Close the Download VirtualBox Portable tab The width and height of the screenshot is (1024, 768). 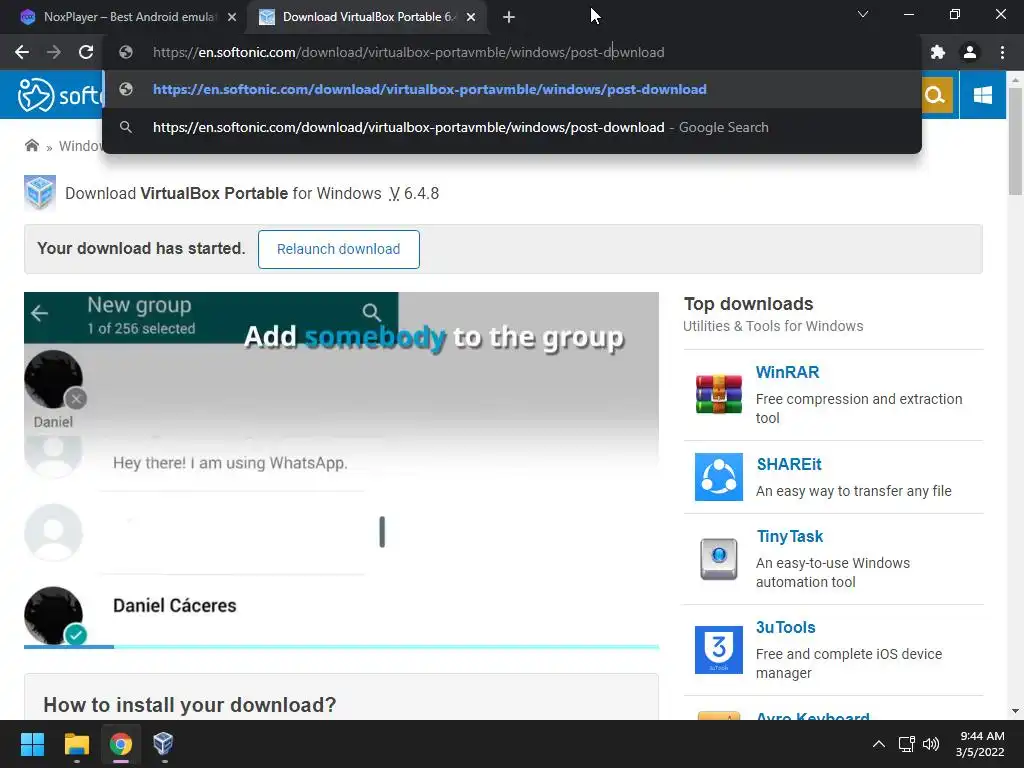(x=471, y=18)
